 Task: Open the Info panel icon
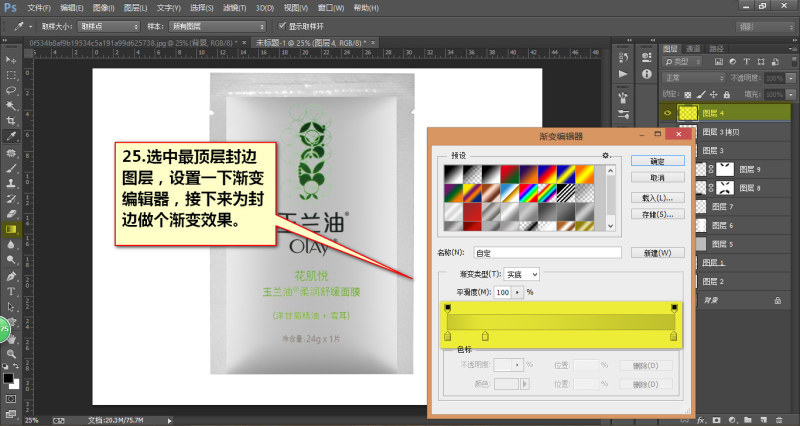(646, 74)
